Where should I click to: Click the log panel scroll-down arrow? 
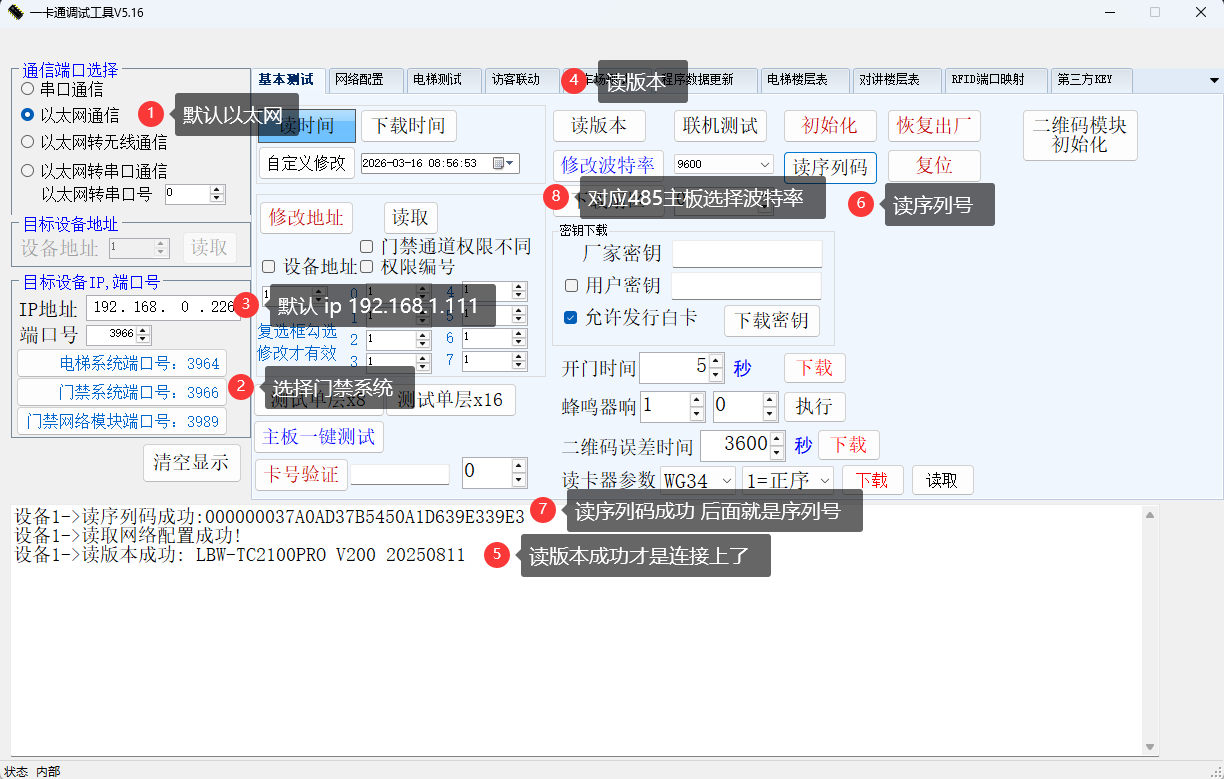[1151, 747]
